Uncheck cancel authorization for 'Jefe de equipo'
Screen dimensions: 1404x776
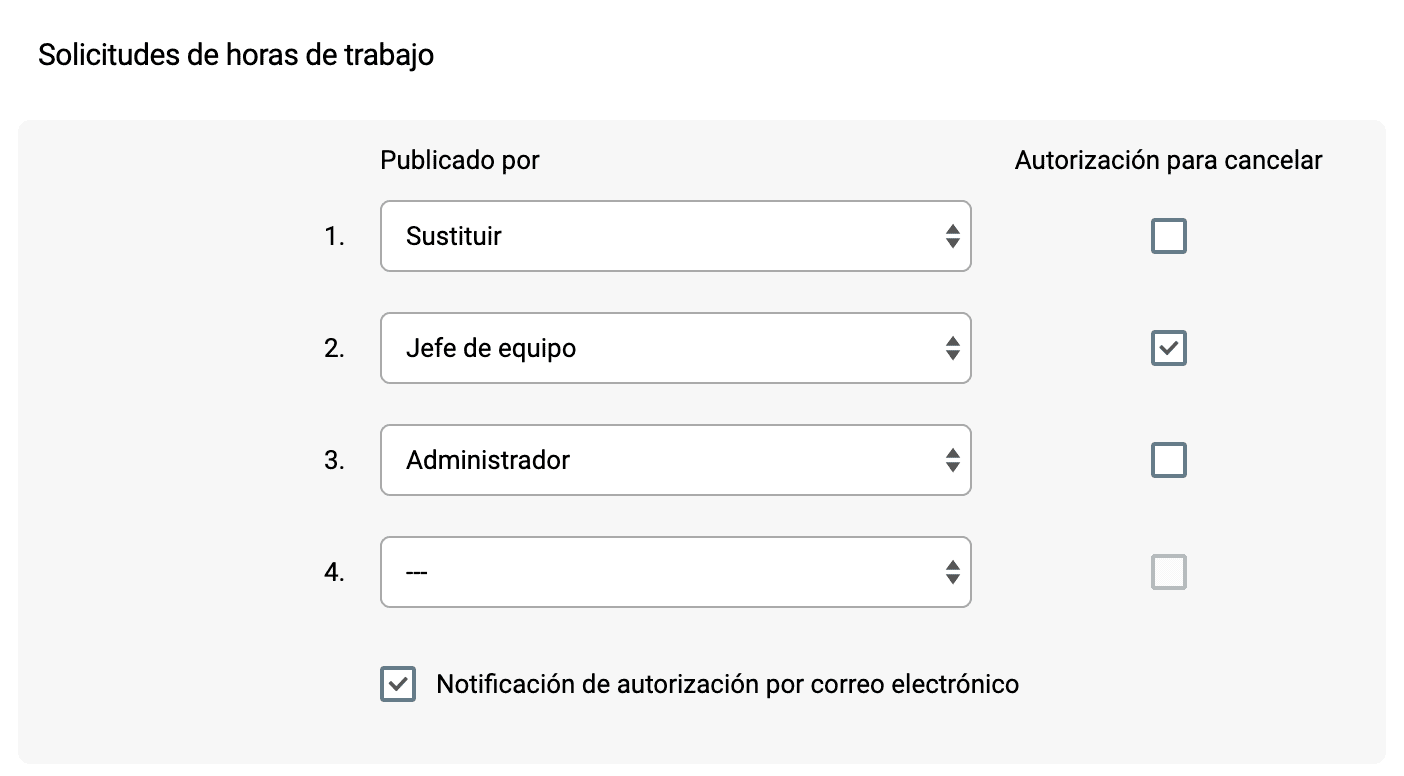click(1168, 347)
